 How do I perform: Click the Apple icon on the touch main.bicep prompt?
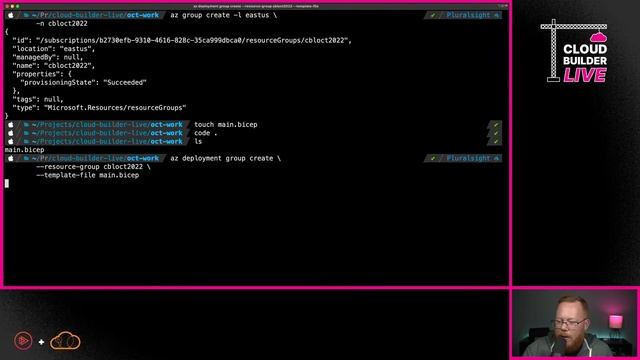(x=11, y=124)
